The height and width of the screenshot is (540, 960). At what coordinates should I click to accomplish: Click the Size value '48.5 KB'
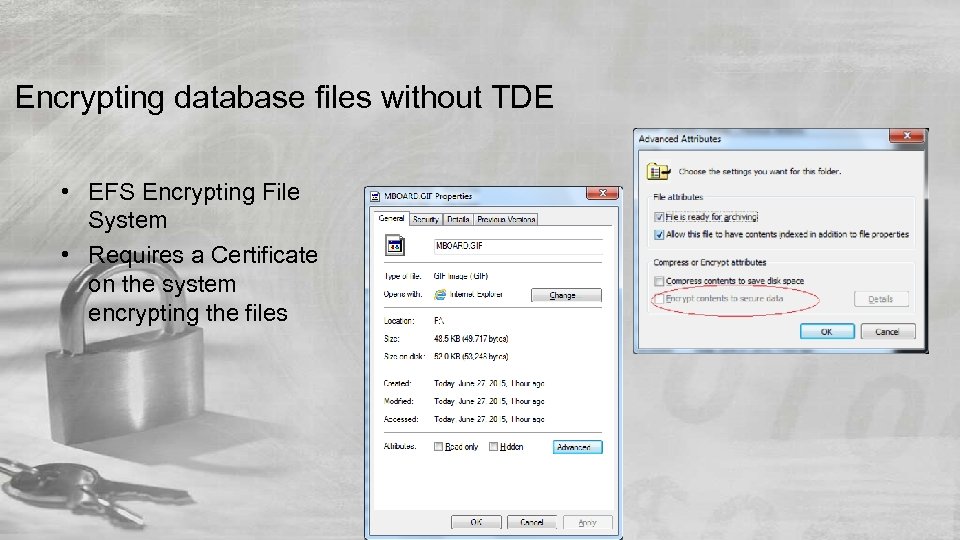click(x=471, y=339)
